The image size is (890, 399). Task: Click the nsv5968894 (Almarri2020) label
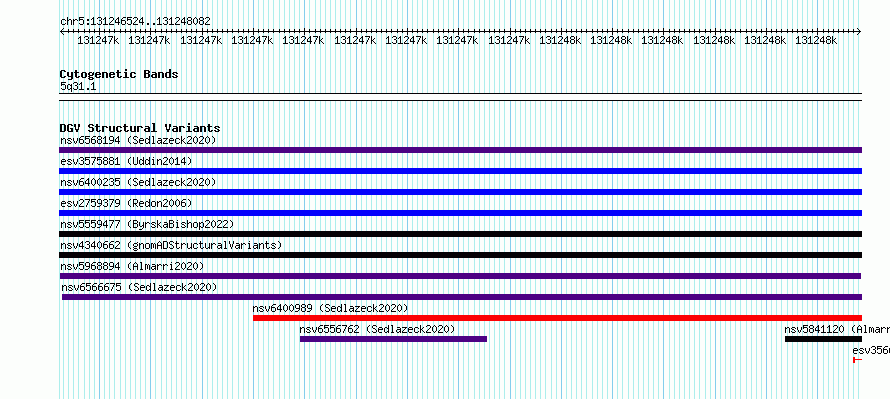tap(132, 266)
